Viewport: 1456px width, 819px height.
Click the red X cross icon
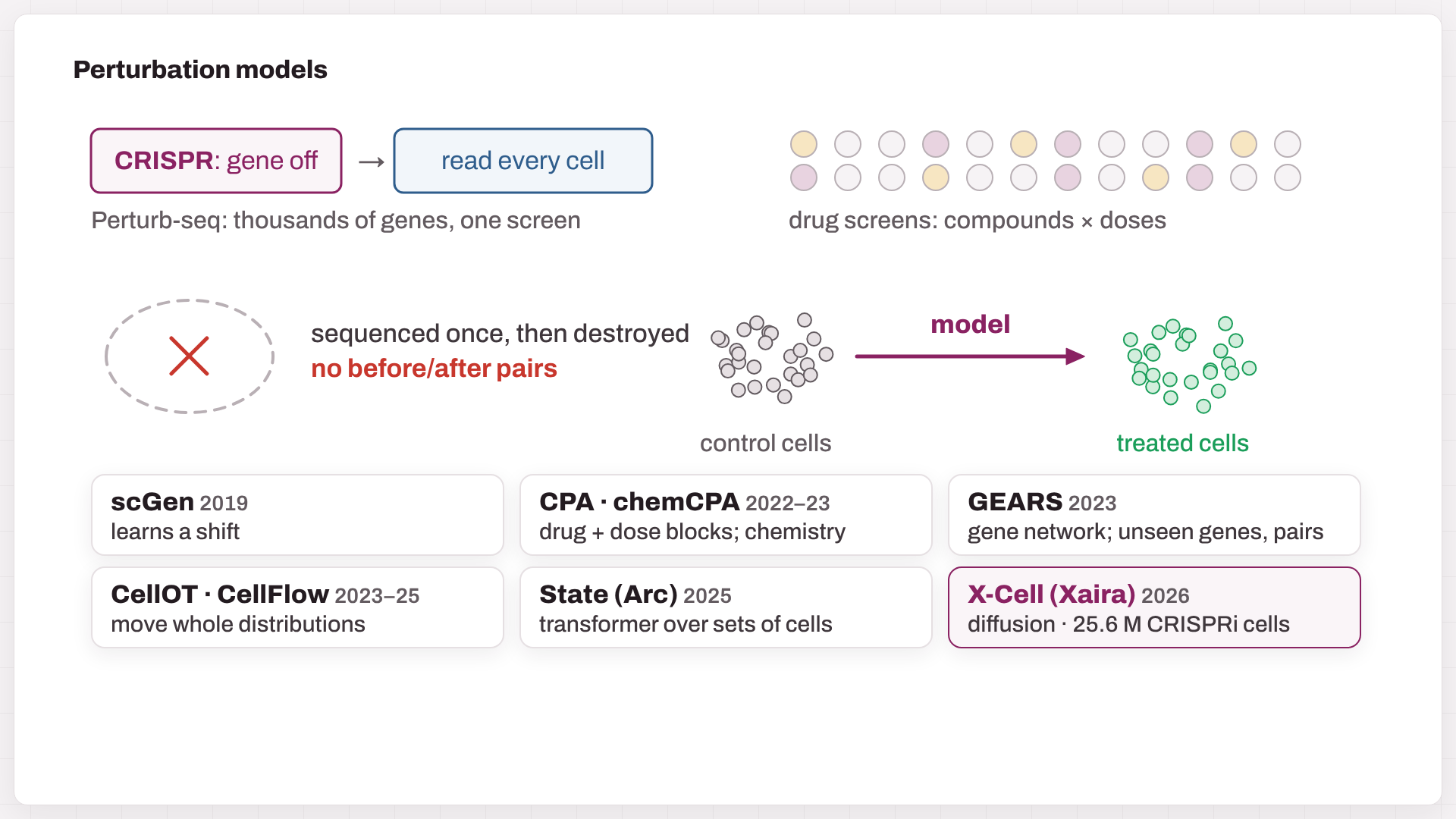189,356
